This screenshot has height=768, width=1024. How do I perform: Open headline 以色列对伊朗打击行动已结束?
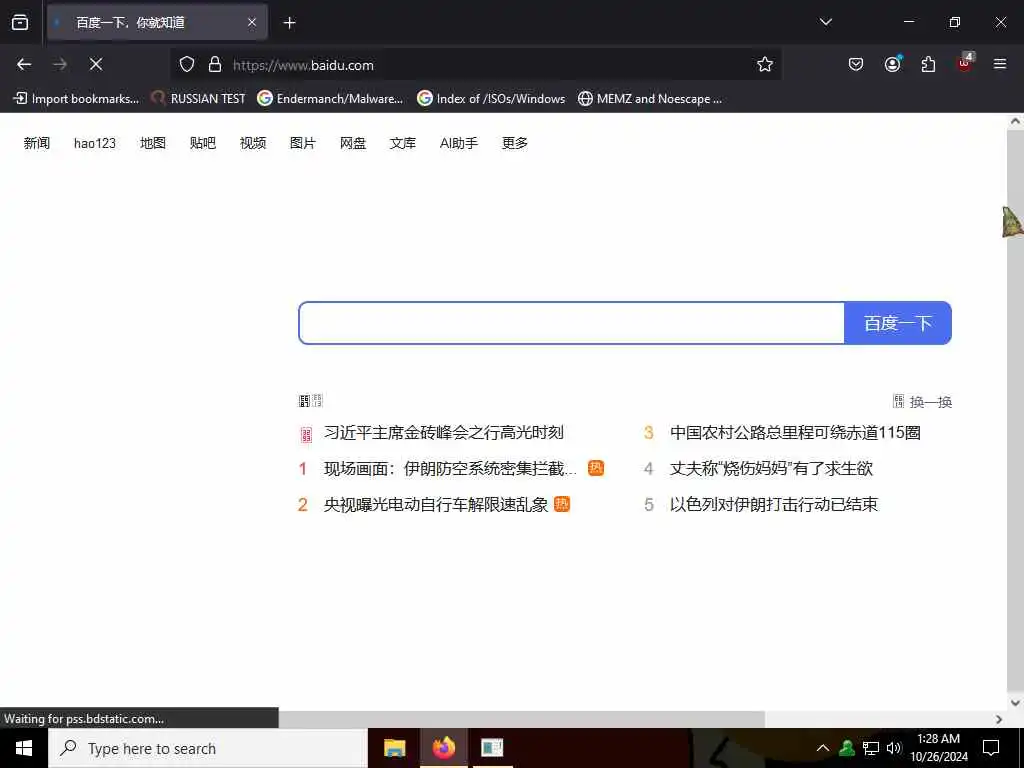(774, 504)
